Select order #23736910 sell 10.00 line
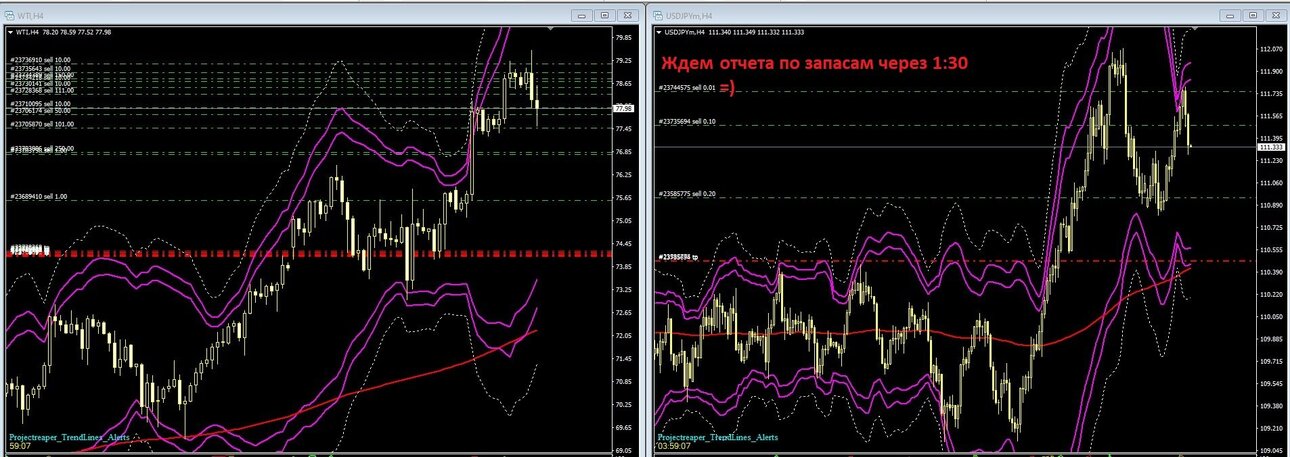The width and height of the screenshot is (1290, 457). click(x=41, y=60)
